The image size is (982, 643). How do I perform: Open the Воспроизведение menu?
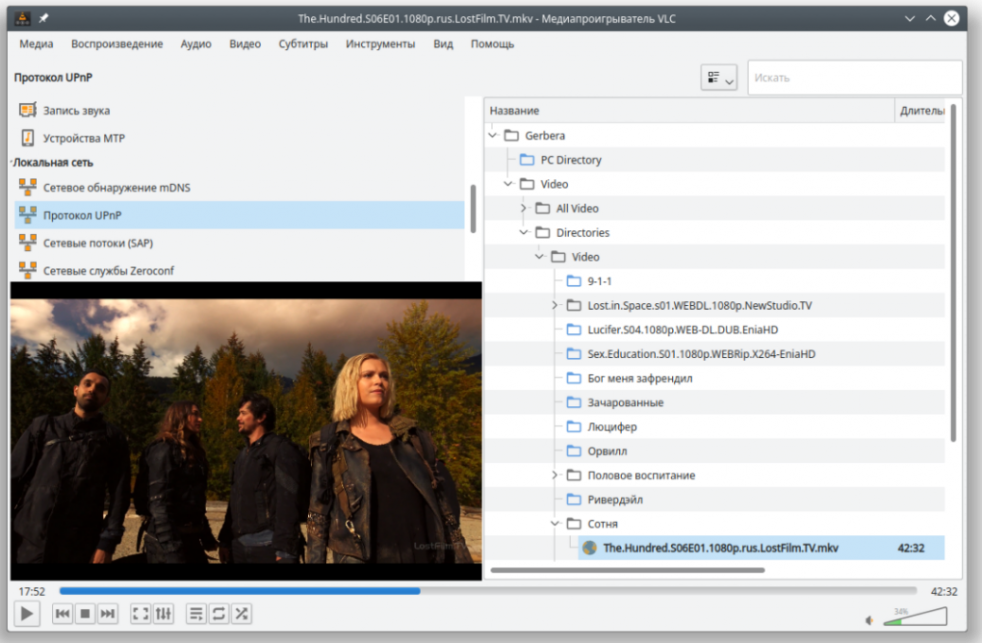click(117, 44)
